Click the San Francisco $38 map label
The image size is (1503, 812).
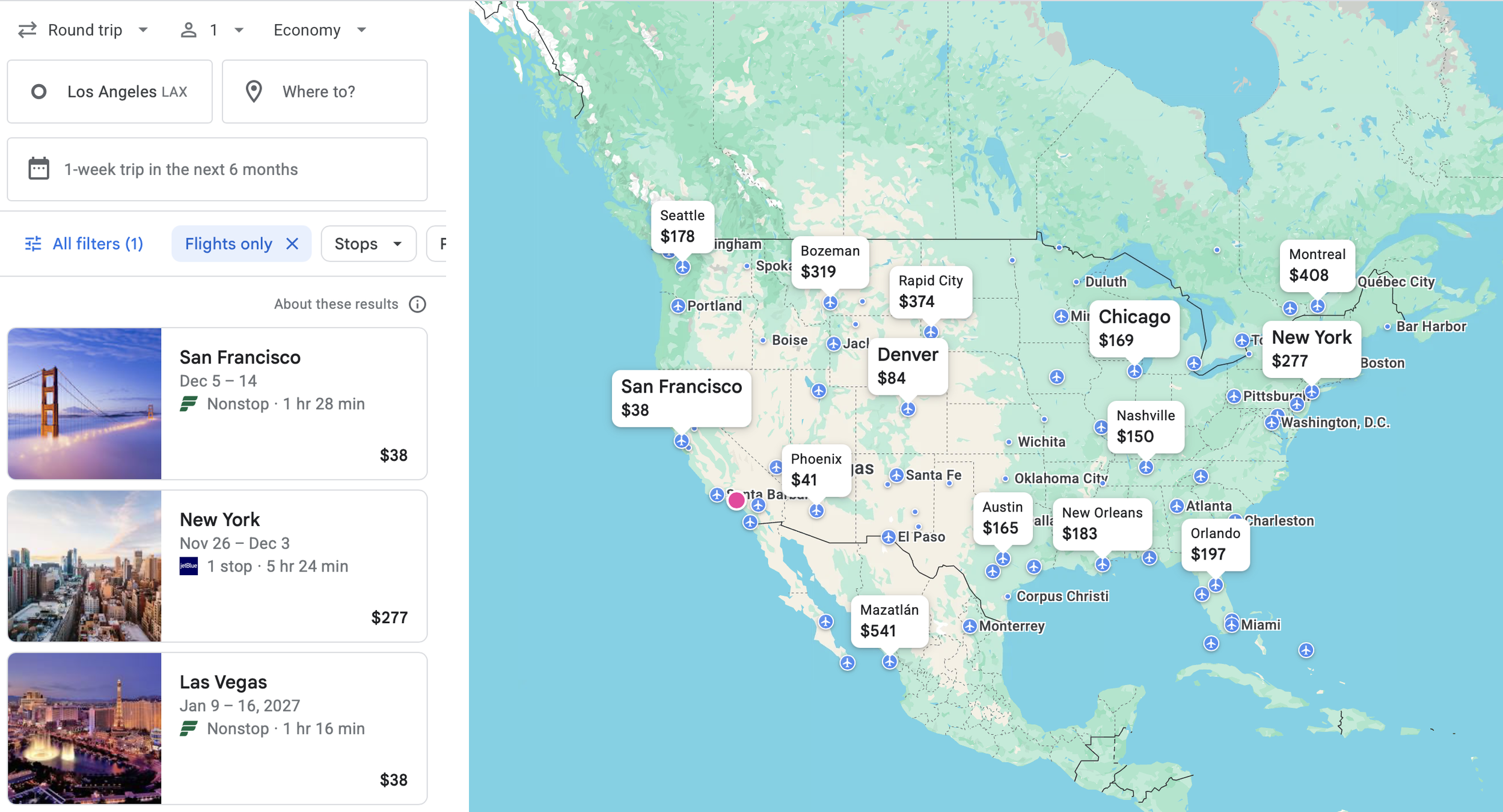point(681,398)
